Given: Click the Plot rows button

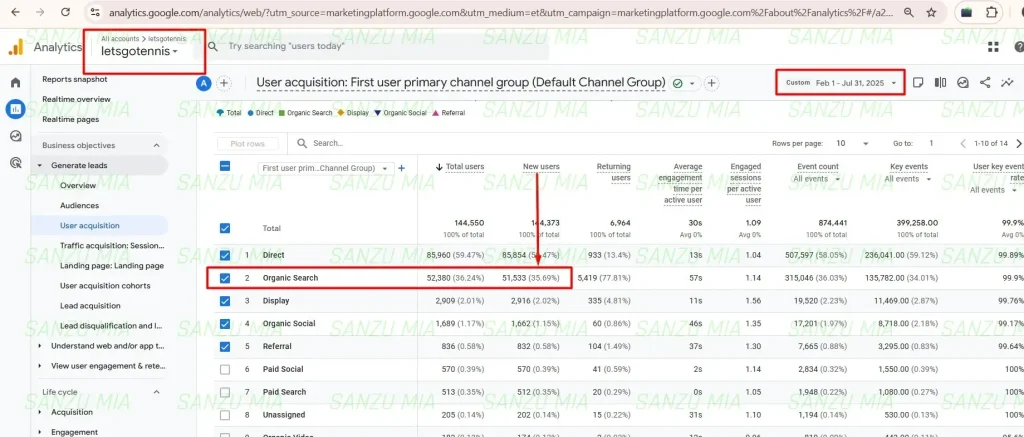Looking at the screenshot, I should point(248,143).
